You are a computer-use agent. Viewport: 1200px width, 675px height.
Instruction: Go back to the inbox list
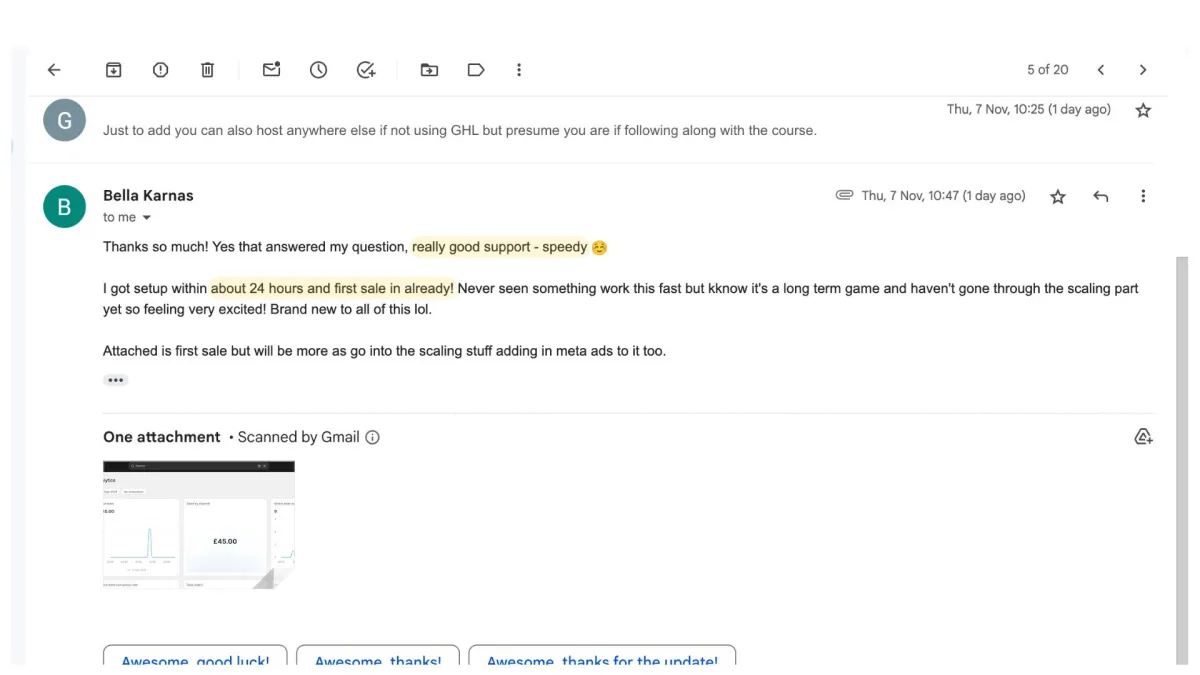54,70
